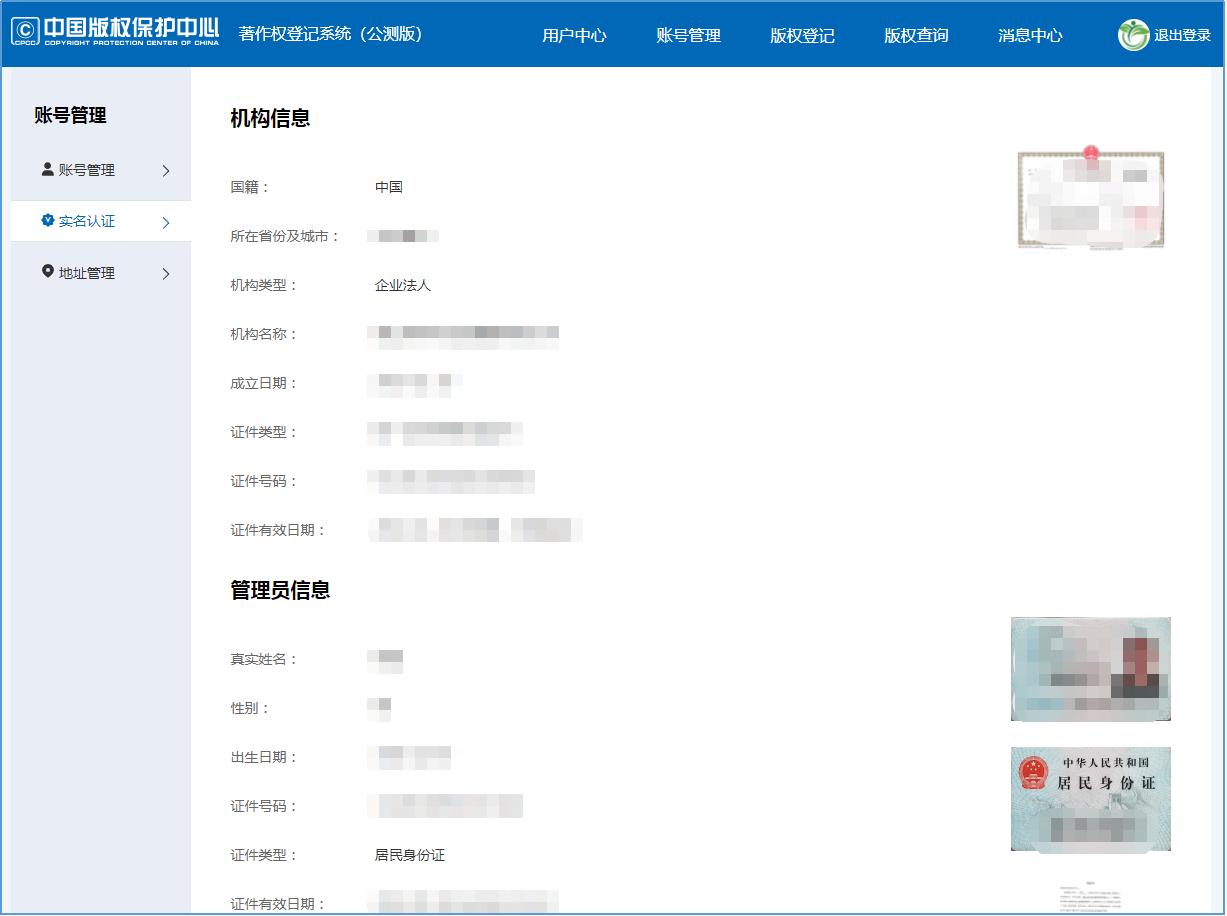
Task: View the 居民身份证 emblem side thumbnail
Action: (x=1090, y=798)
